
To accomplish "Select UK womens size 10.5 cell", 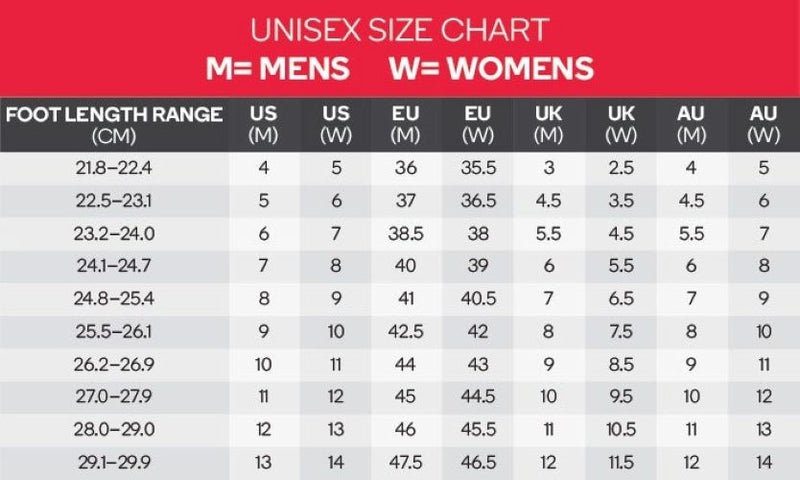I will 621,428.
